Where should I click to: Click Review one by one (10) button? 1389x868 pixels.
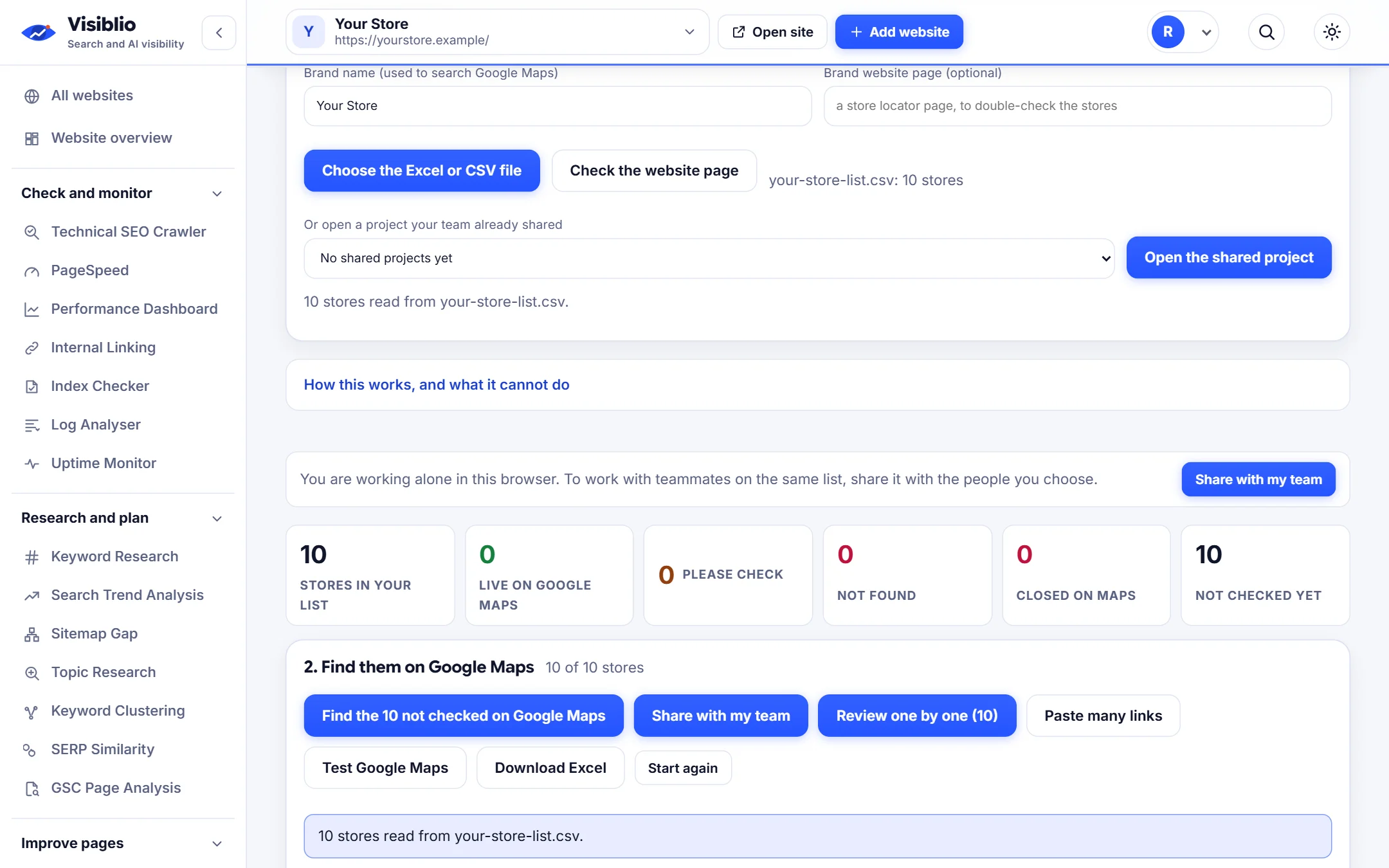click(x=916, y=716)
